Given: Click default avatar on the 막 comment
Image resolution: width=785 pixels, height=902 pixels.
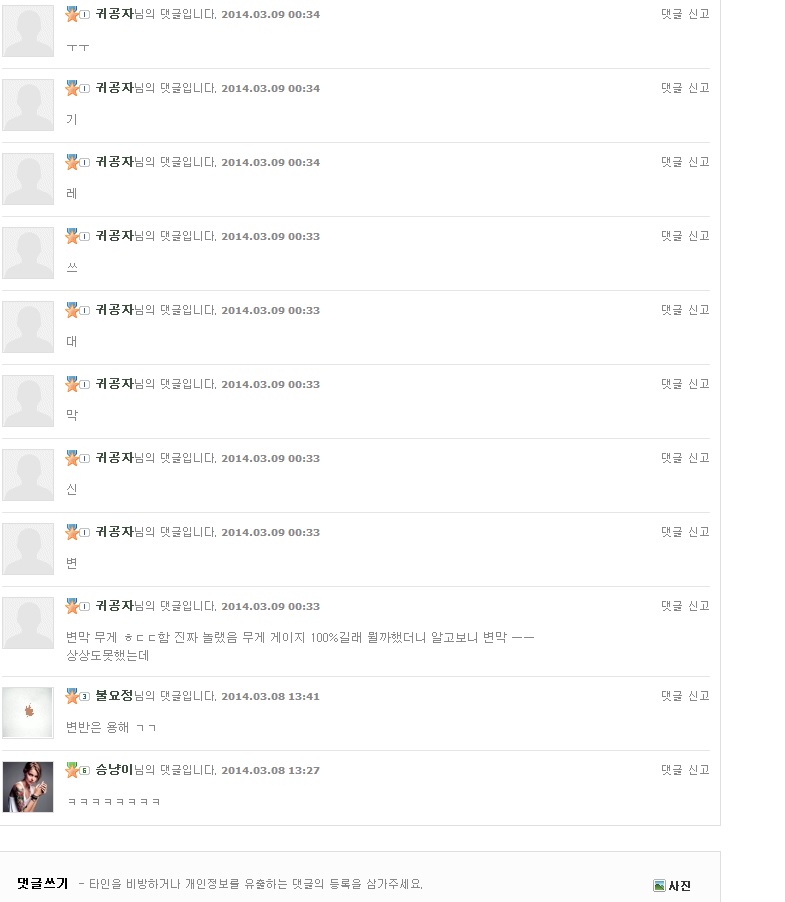Looking at the screenshot, I should [x=28, y=401].
